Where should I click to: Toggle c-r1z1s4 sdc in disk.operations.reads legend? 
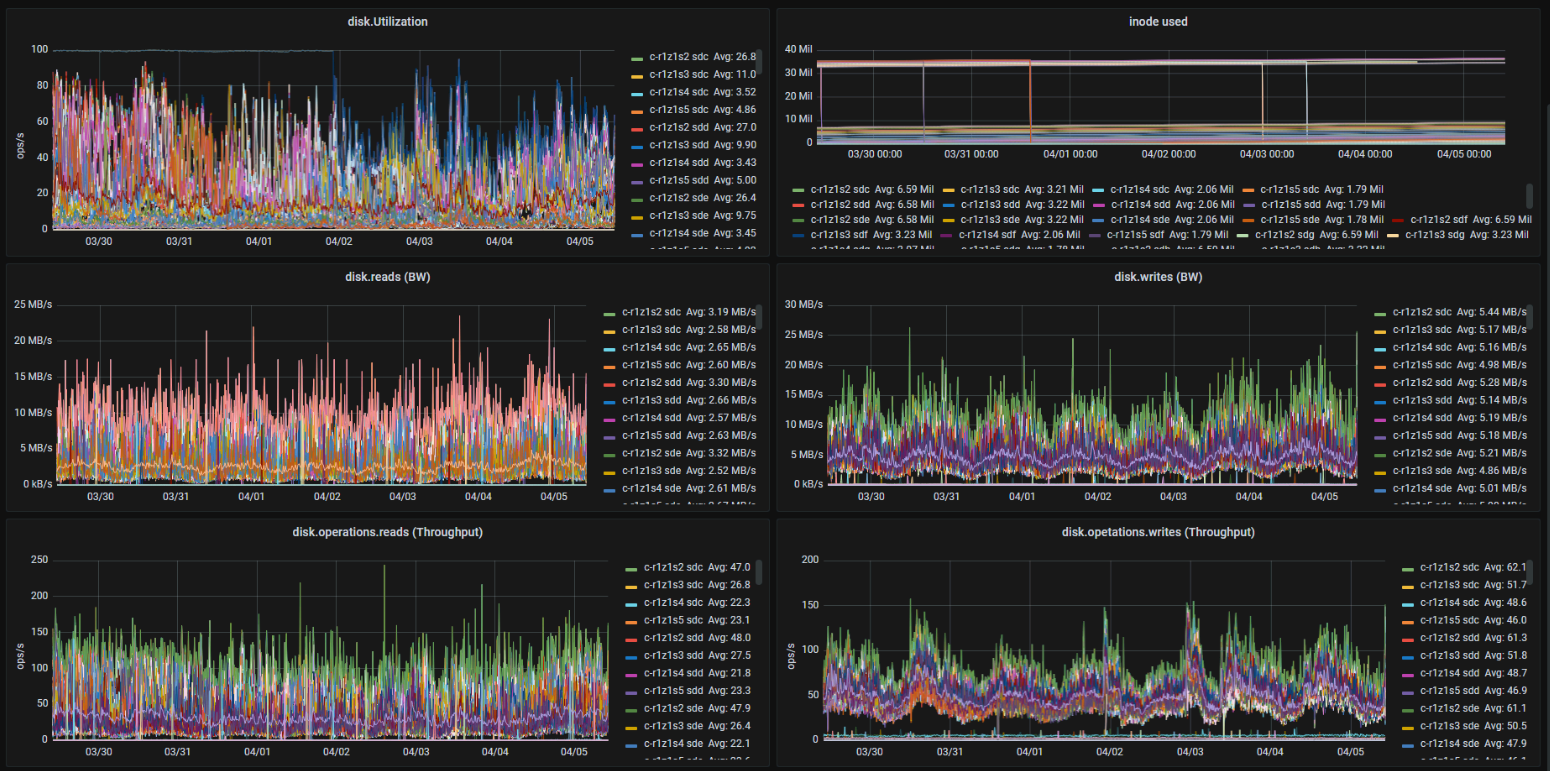tap(676, 602)
